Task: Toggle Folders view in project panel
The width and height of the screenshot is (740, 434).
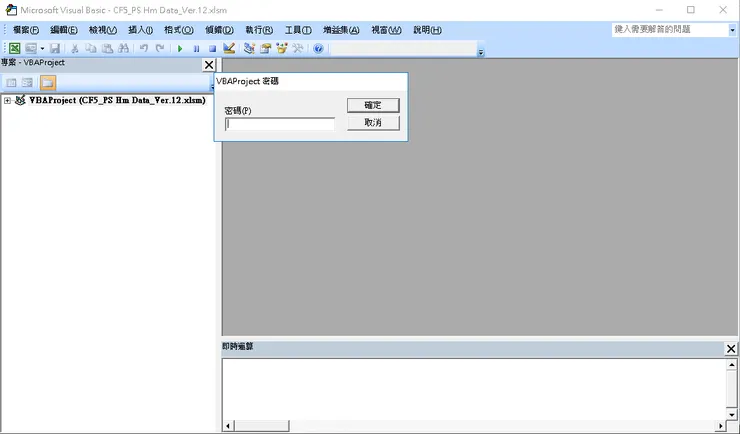Action: (x=48, y=83)
